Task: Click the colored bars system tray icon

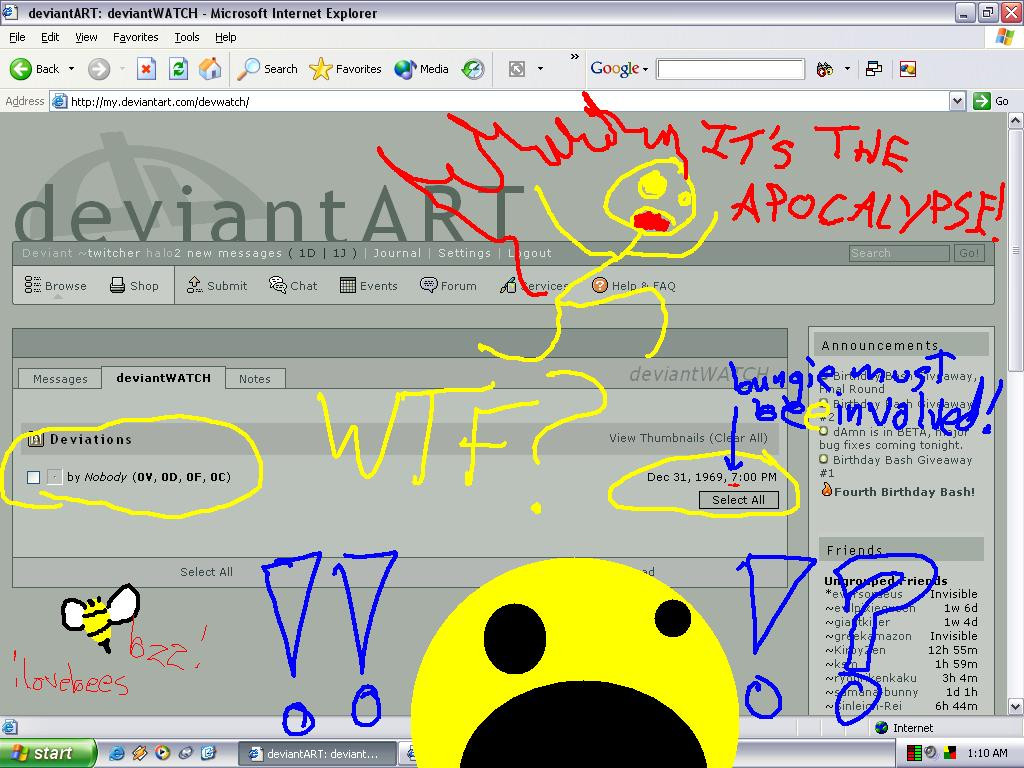Action: click(x=914, y=753)
